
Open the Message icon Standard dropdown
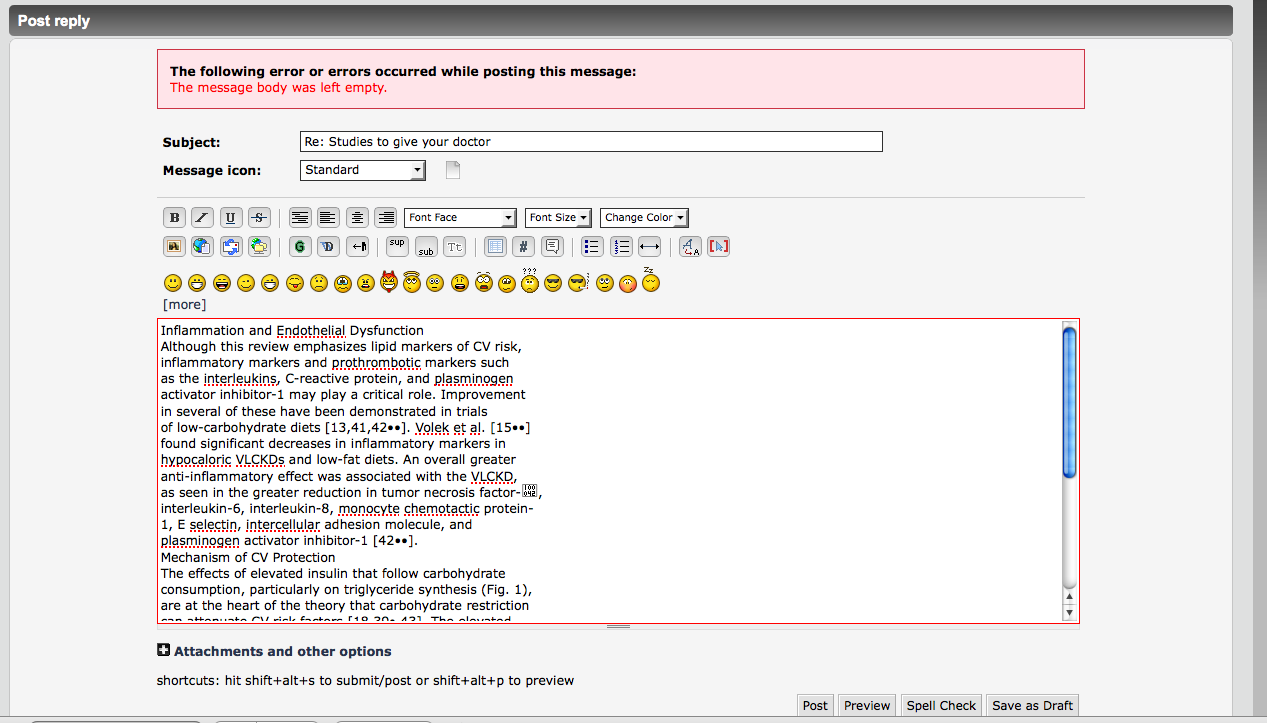coord(362,170)
